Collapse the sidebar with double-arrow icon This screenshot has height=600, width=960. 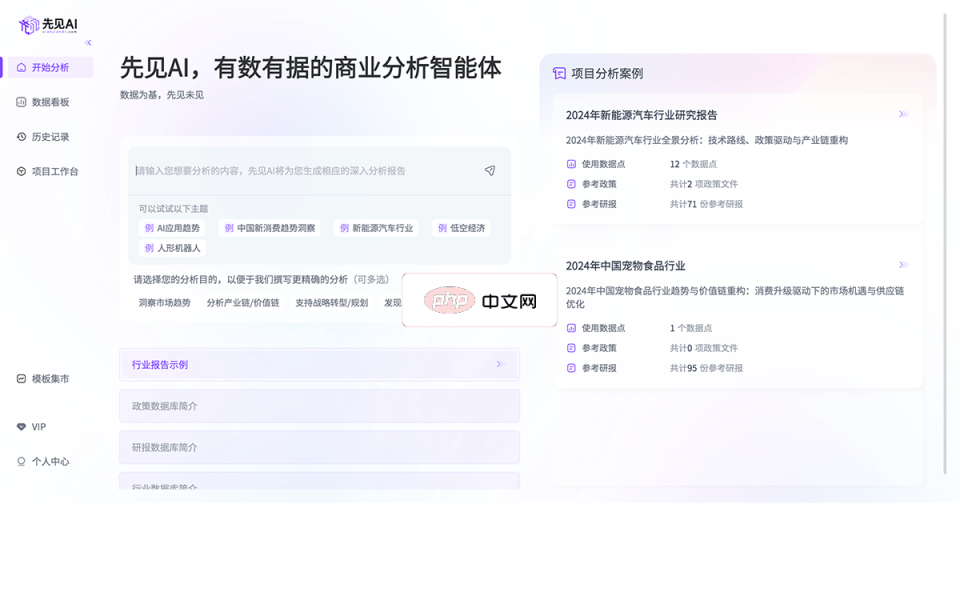click(x=88, y=43)
